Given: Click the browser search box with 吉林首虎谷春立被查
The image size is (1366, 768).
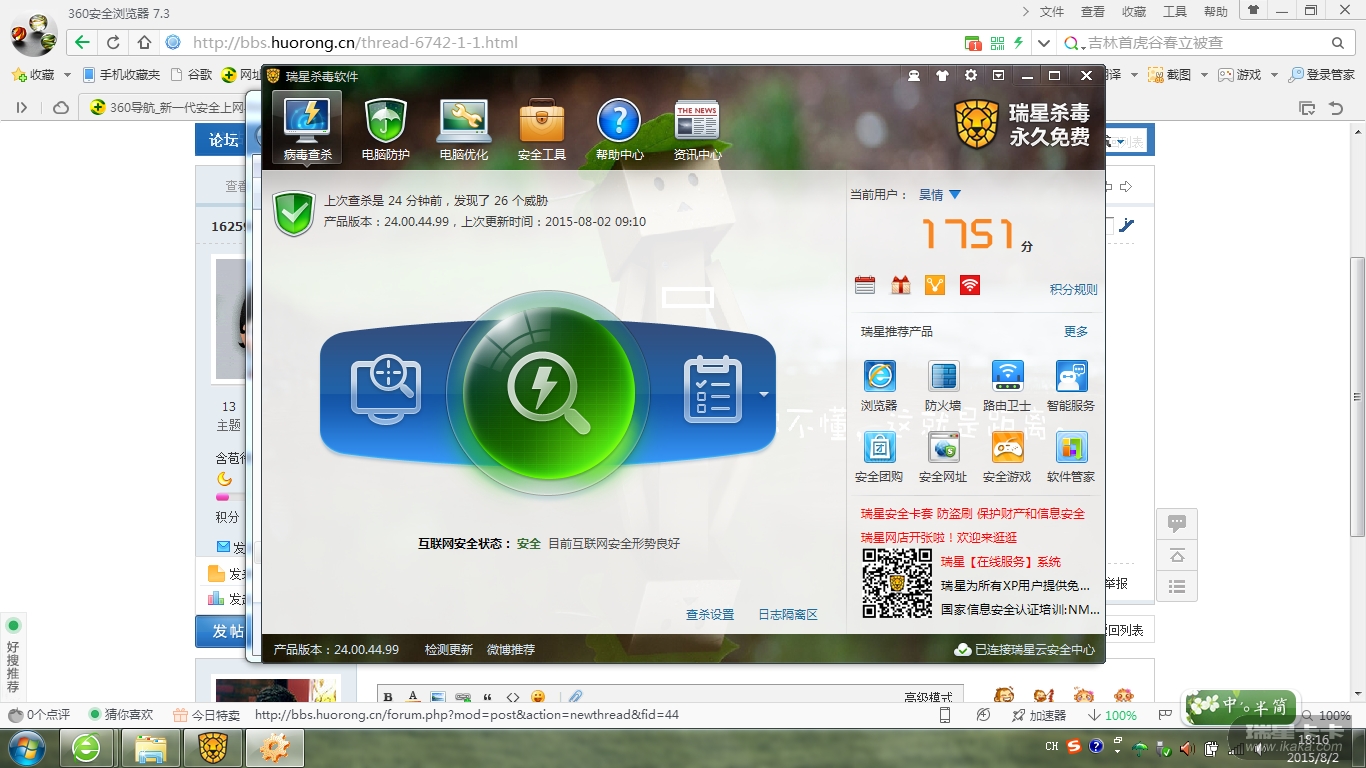Looking at the screenshot, I should 1205,43.
